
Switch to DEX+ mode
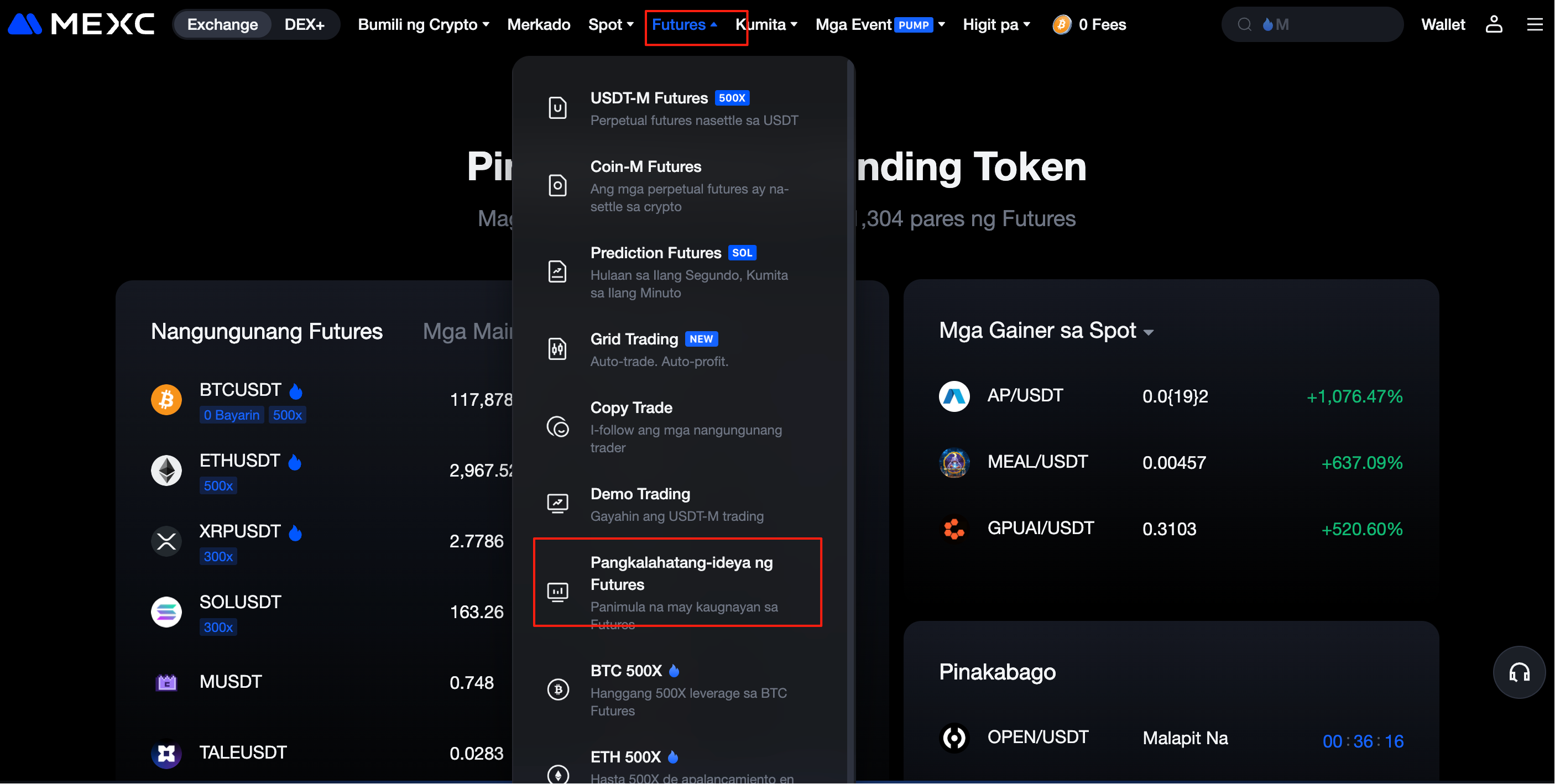[x=304, y=25]
